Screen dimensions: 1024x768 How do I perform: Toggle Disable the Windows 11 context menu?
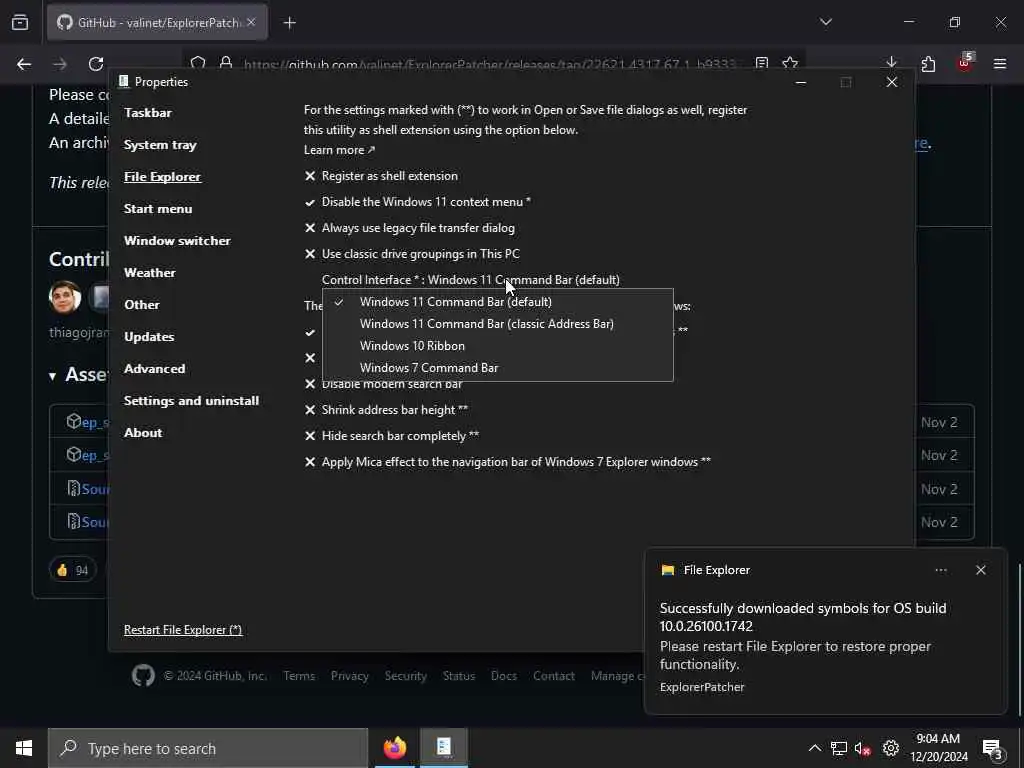click(x=418, y=202)
